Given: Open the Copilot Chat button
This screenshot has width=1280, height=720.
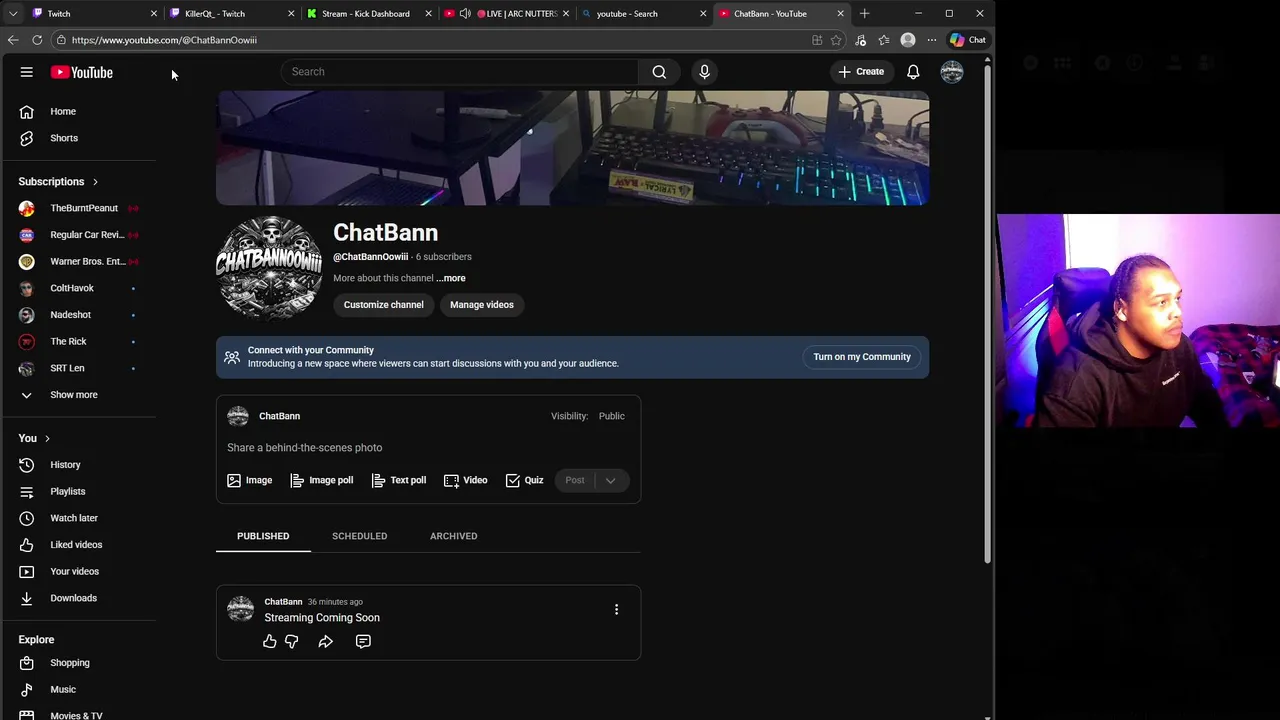Looking at the screenshot, I should pos(968,40).
